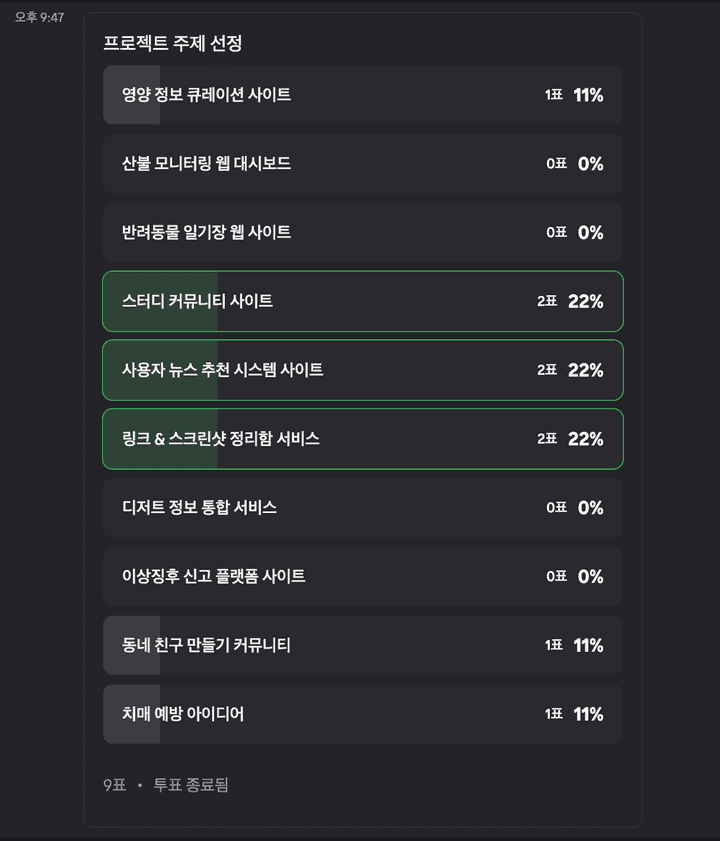Viewport: 720px width, 841px height.
Task: Click the 22% progress bar of 링크 & 스크린샷
Action: coord(160,439)
